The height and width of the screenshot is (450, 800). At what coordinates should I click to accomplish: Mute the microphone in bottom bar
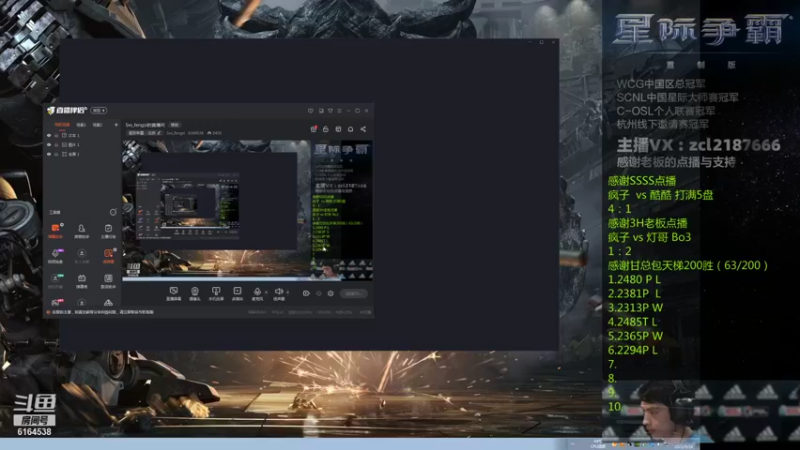[x=257, y=293]
